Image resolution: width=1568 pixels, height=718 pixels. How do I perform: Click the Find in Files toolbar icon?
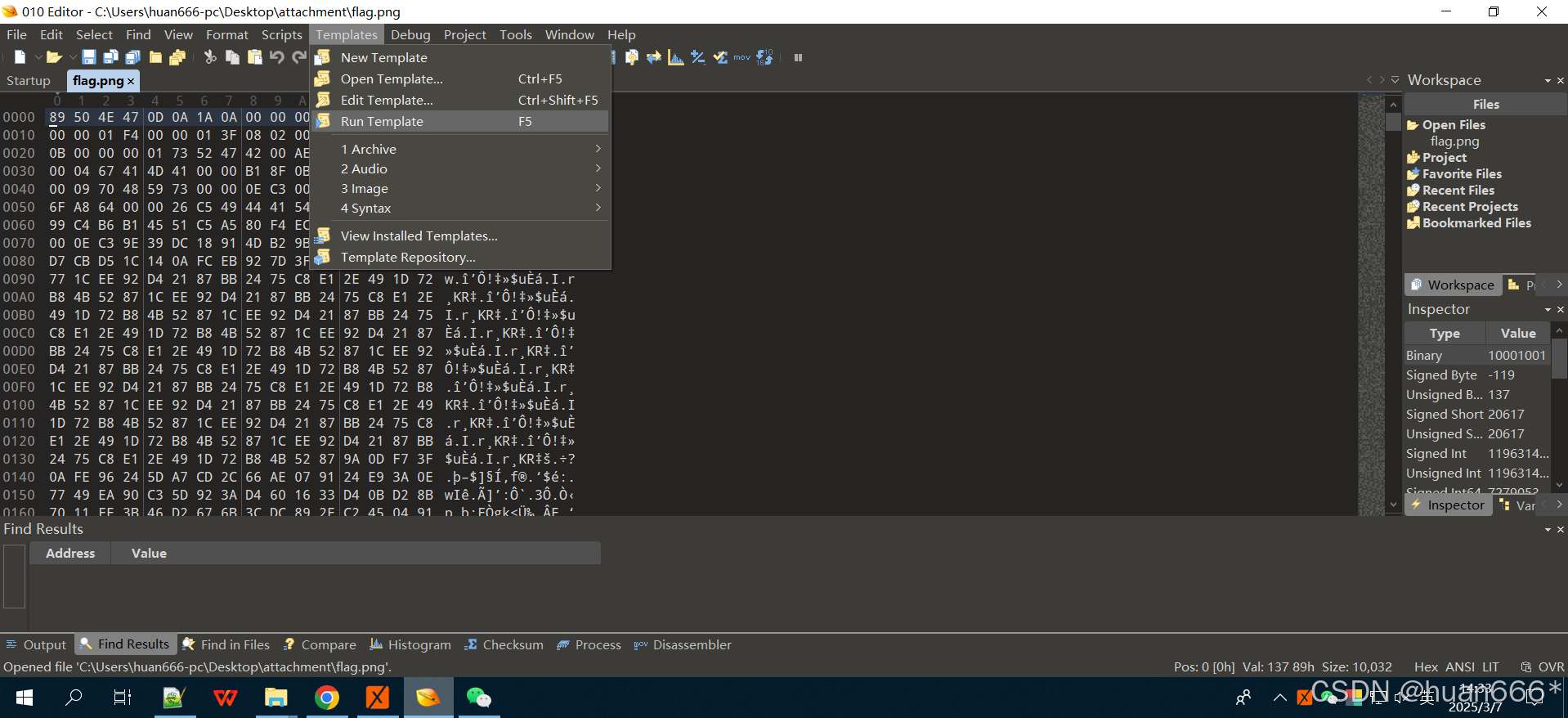(632, 57)
